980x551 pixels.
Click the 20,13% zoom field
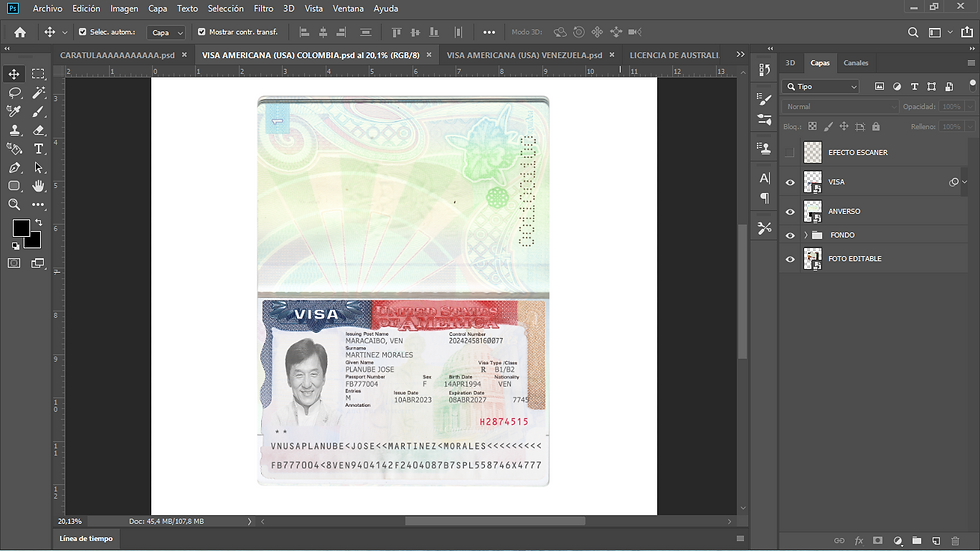(70, 521)
